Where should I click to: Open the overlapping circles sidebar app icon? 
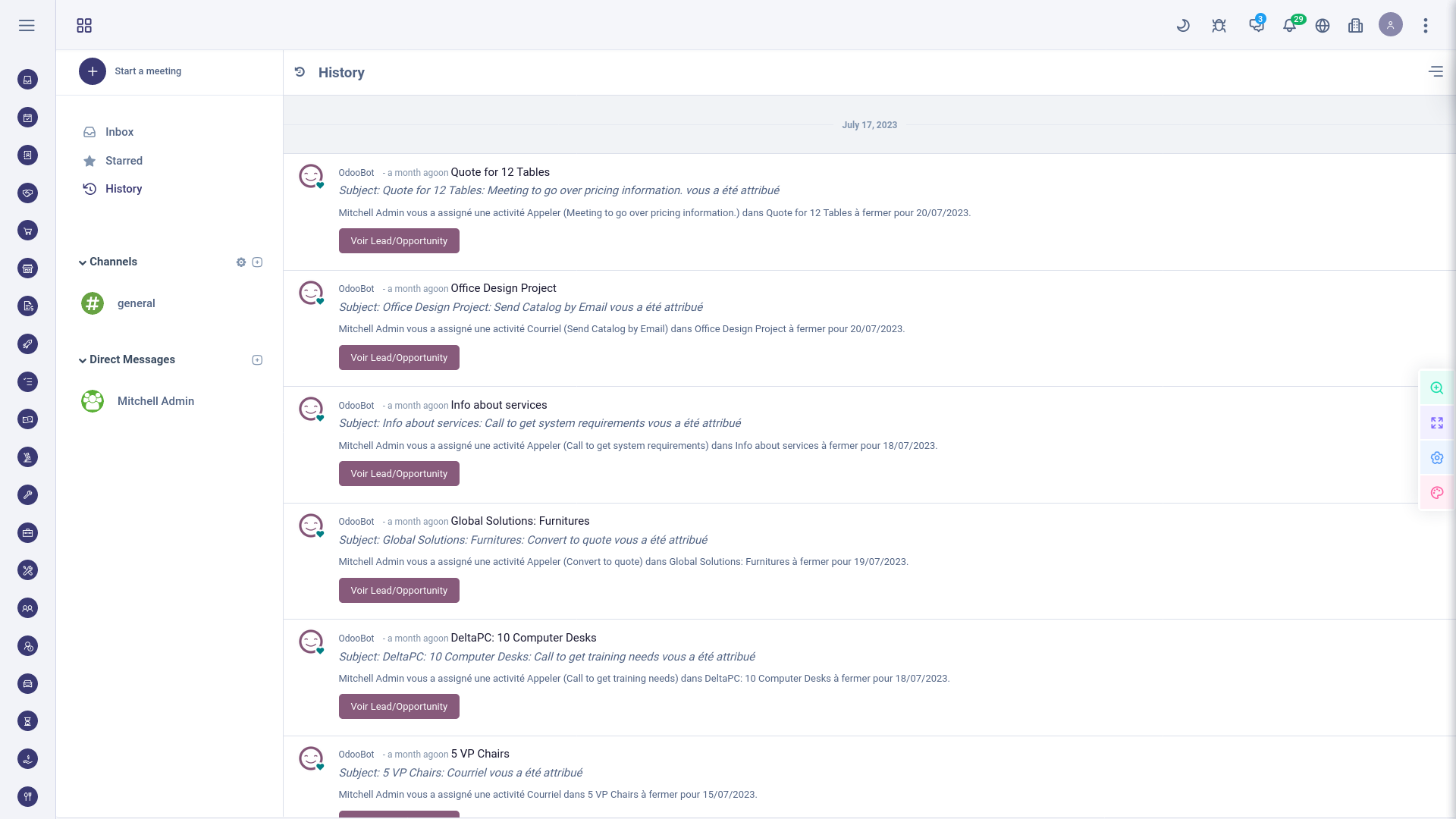27,646
